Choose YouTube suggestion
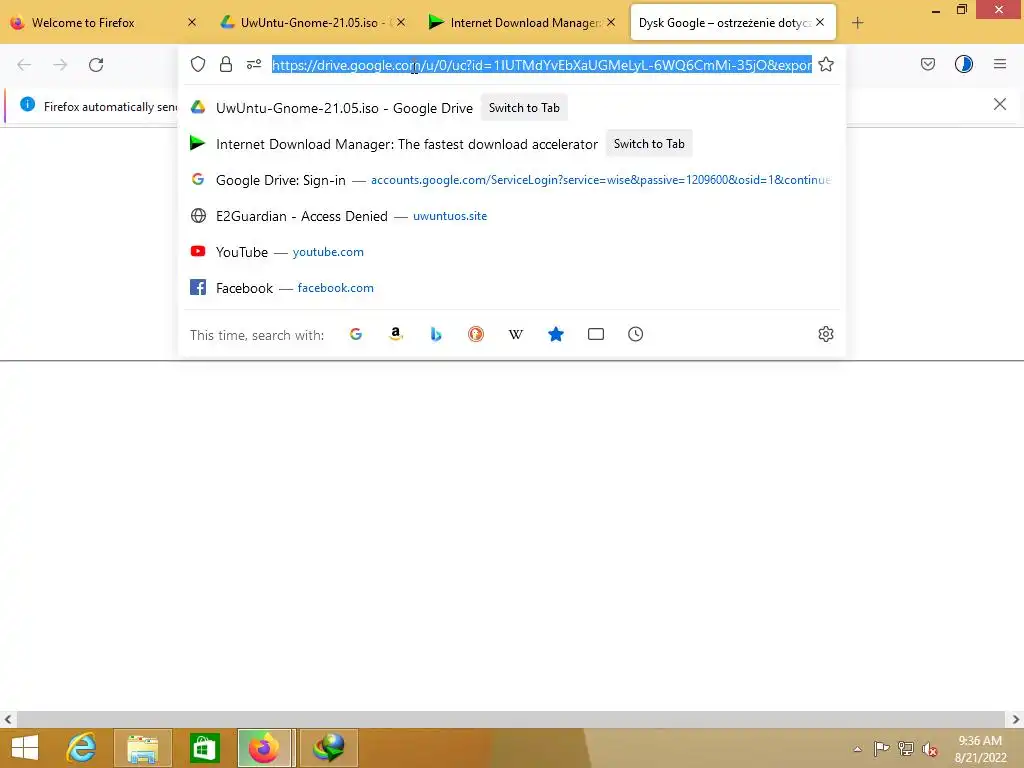Screen dimensions: 1024x768 511,252
